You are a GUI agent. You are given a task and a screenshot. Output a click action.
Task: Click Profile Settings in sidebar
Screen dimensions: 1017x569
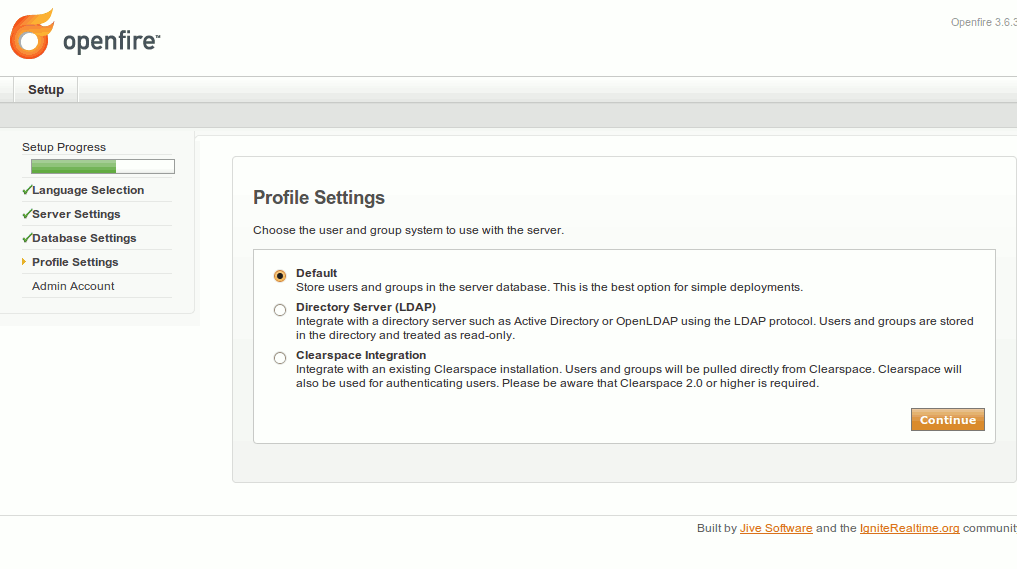tap(75, 262)
